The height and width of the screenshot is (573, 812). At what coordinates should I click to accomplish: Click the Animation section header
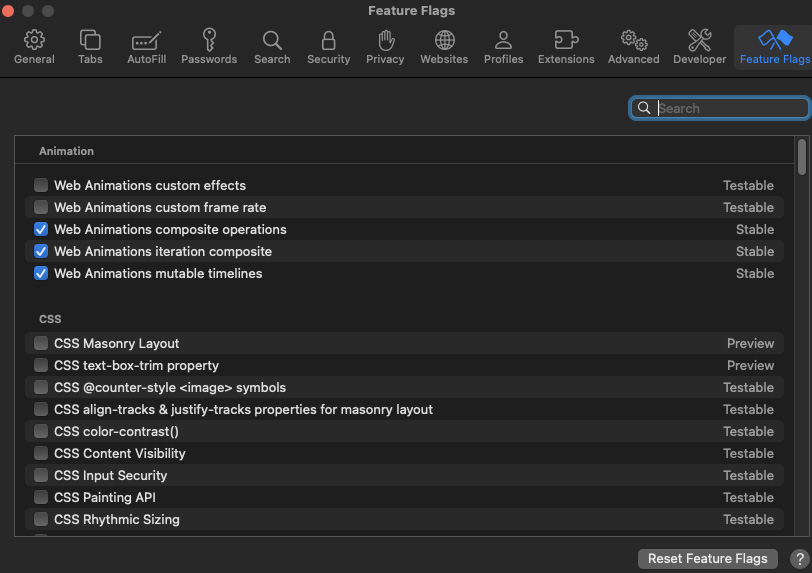[x=66, y=151]
